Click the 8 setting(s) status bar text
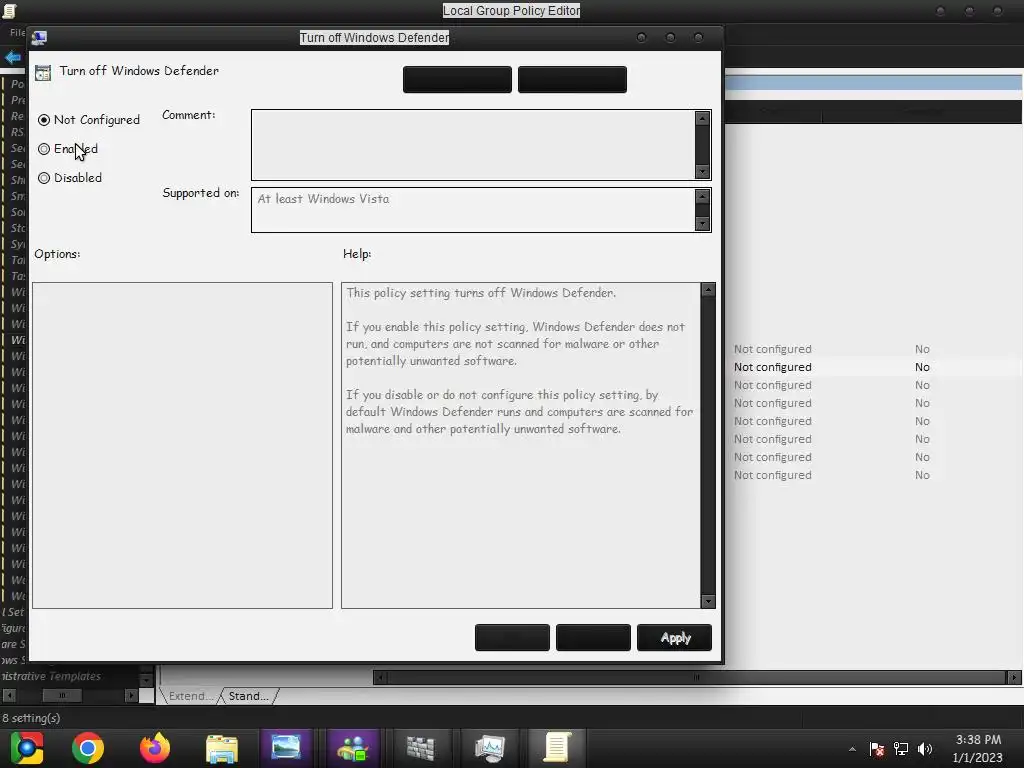Screen dimensions: 1024x768 [x=31, y=718]
